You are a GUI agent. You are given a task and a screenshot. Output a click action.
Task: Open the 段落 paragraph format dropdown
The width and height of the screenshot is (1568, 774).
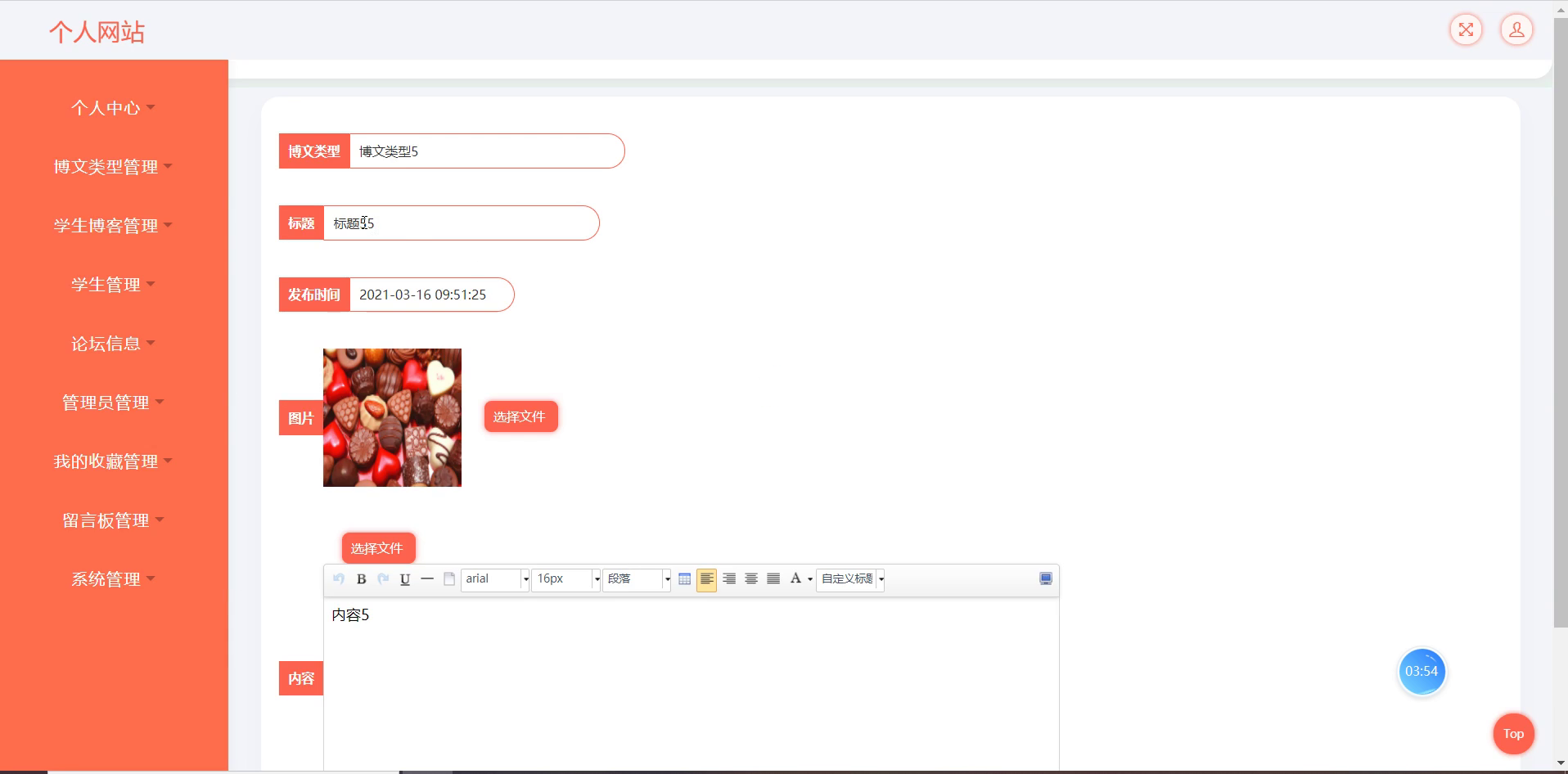[x=637, y=579]
